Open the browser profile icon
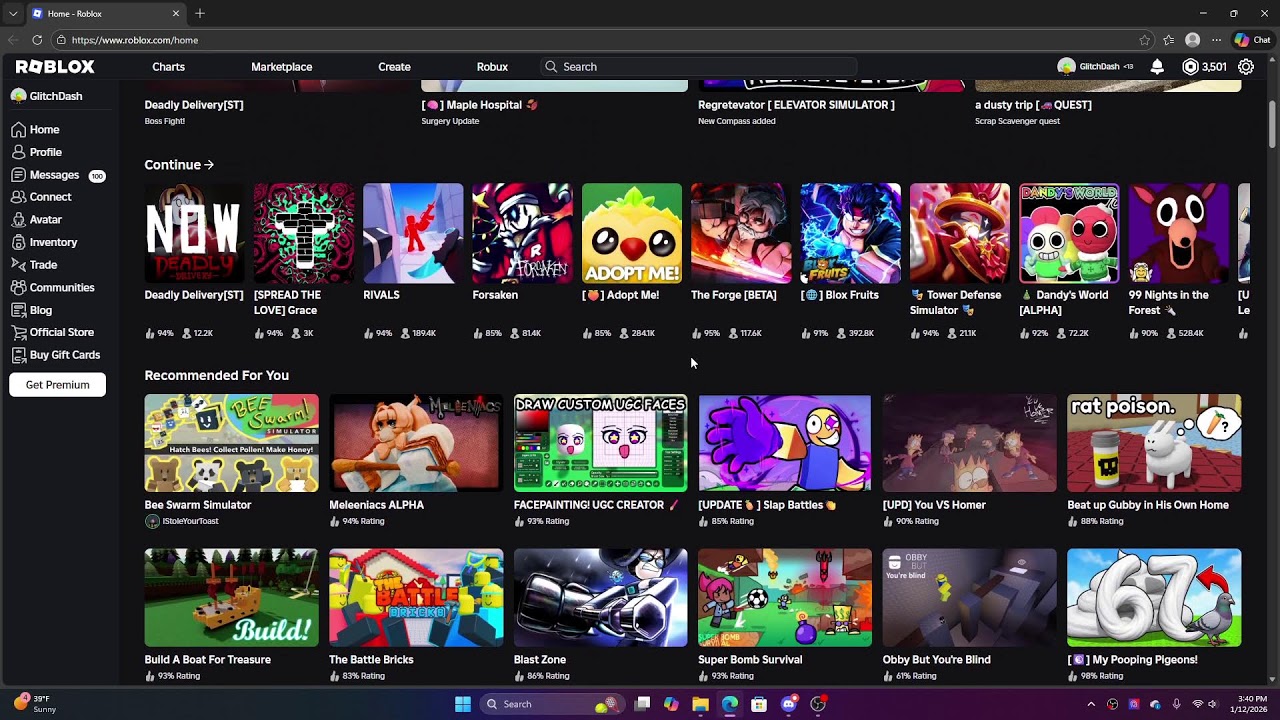Image resolution: width=1280 pixels, height=720 pixels. pos(1192,40)
